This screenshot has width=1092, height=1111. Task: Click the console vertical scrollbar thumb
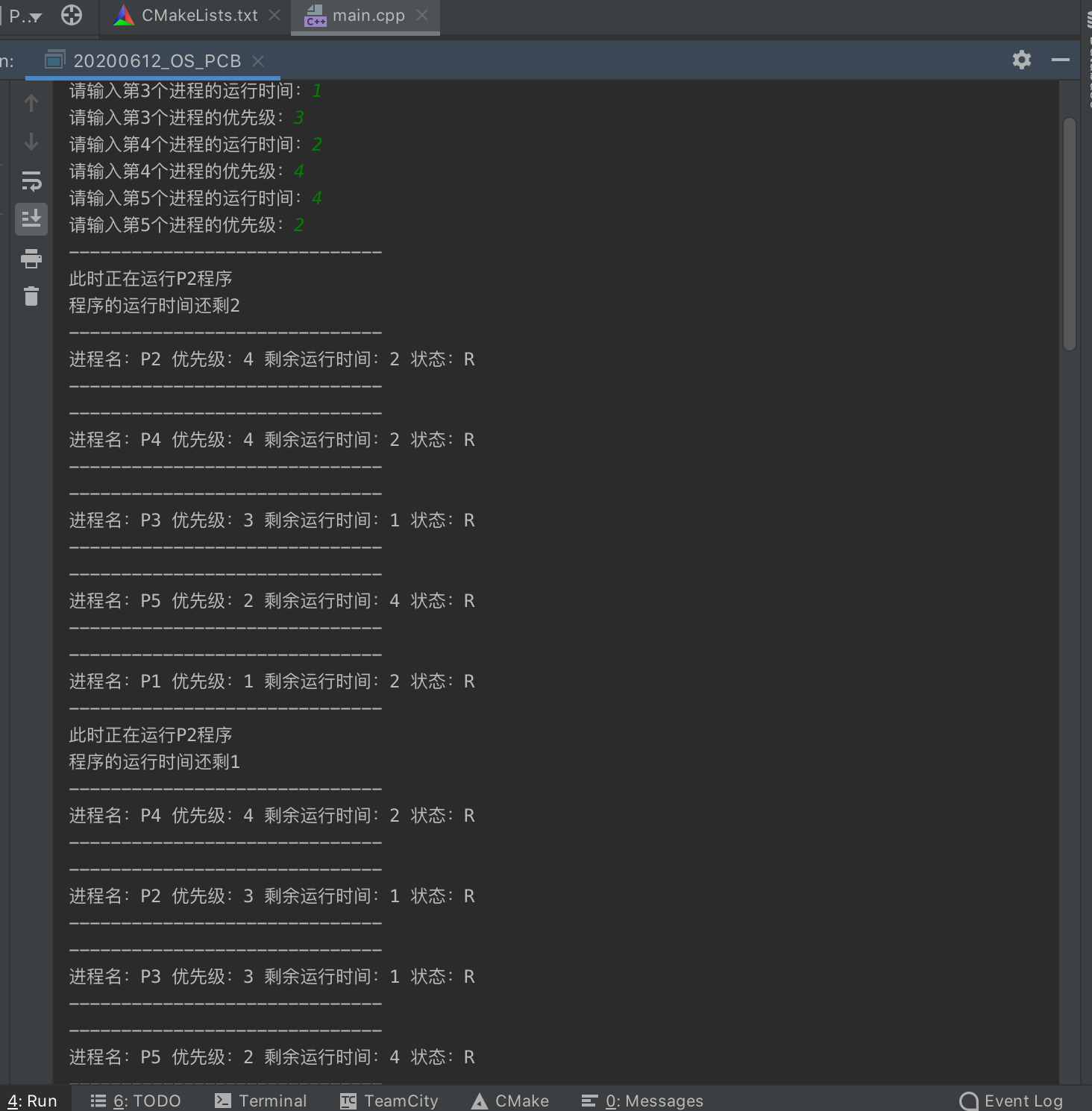coord(1070,233)
